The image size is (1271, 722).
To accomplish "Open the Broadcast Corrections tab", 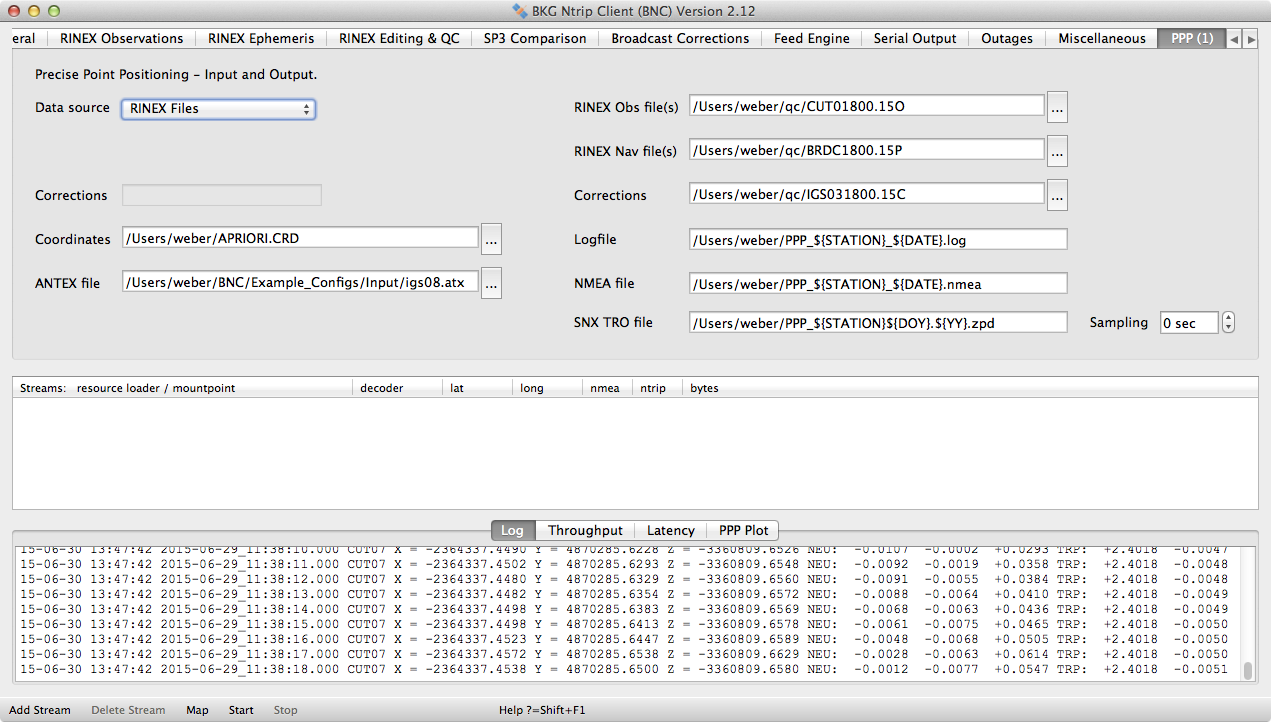I will 680,39.
